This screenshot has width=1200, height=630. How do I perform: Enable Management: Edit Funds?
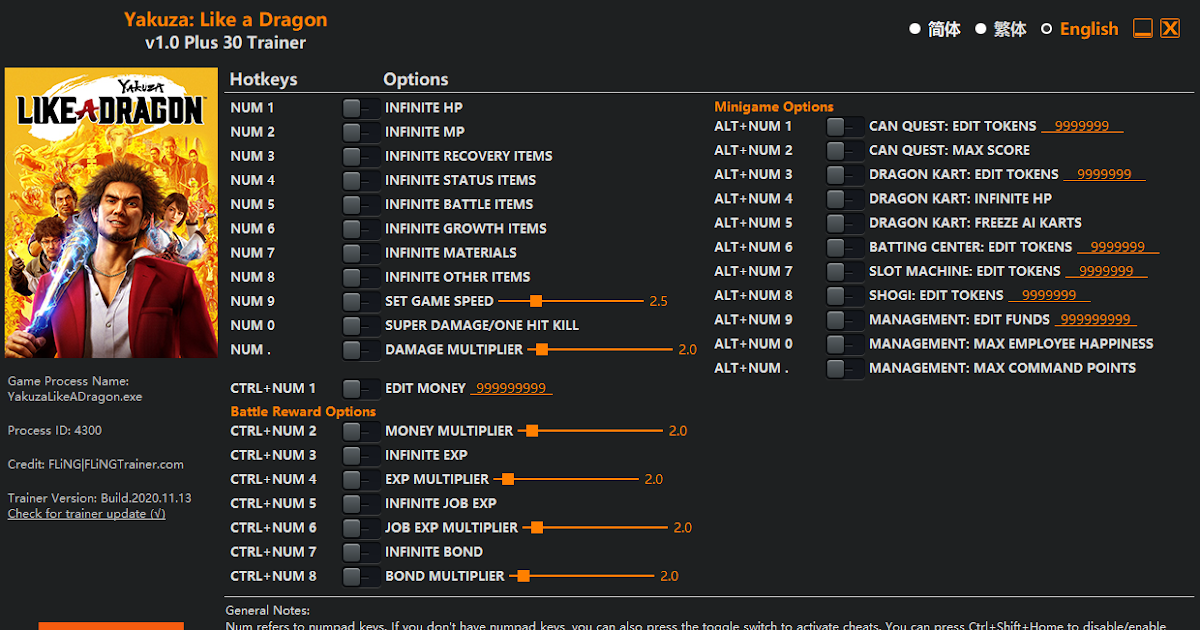click(845, 319)
